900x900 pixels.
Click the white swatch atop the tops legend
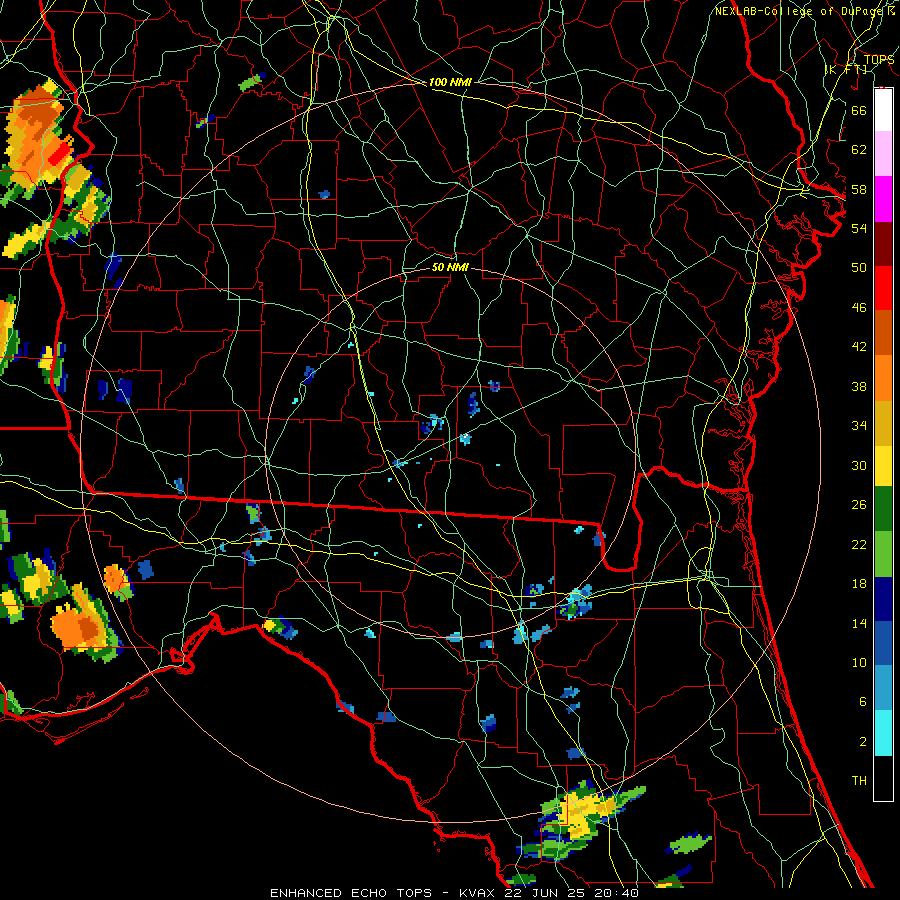click(883, 110)
